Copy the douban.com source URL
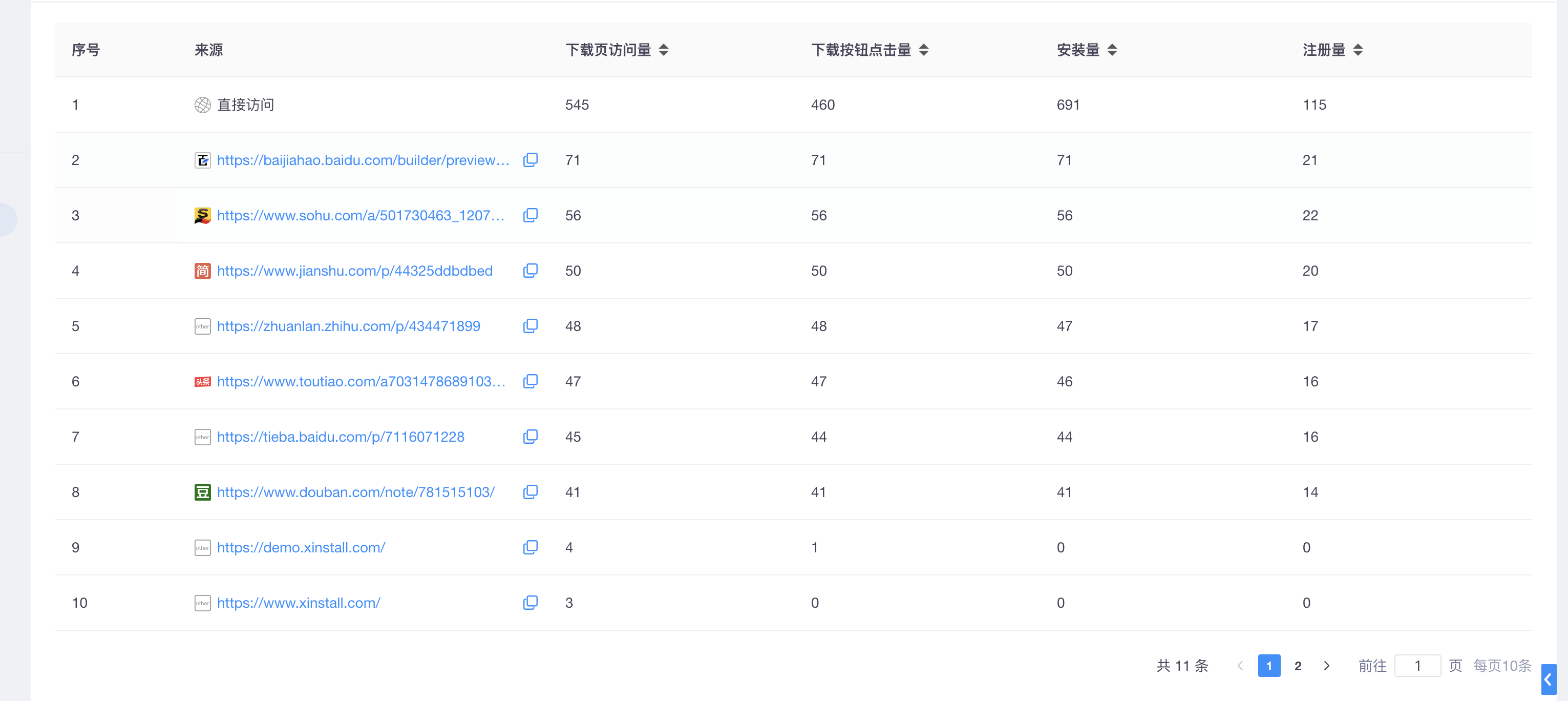 coord(530,491)
